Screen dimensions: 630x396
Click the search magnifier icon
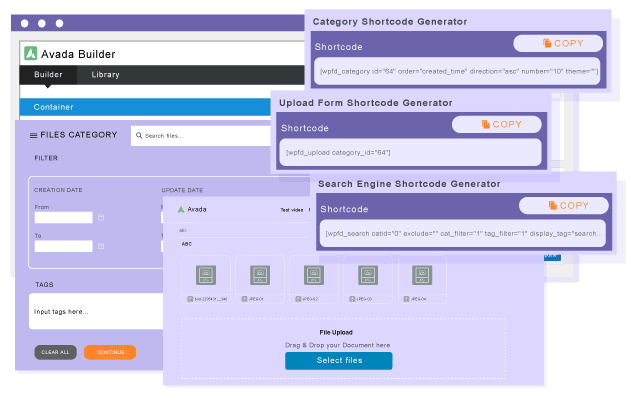(x=139, y=135)
